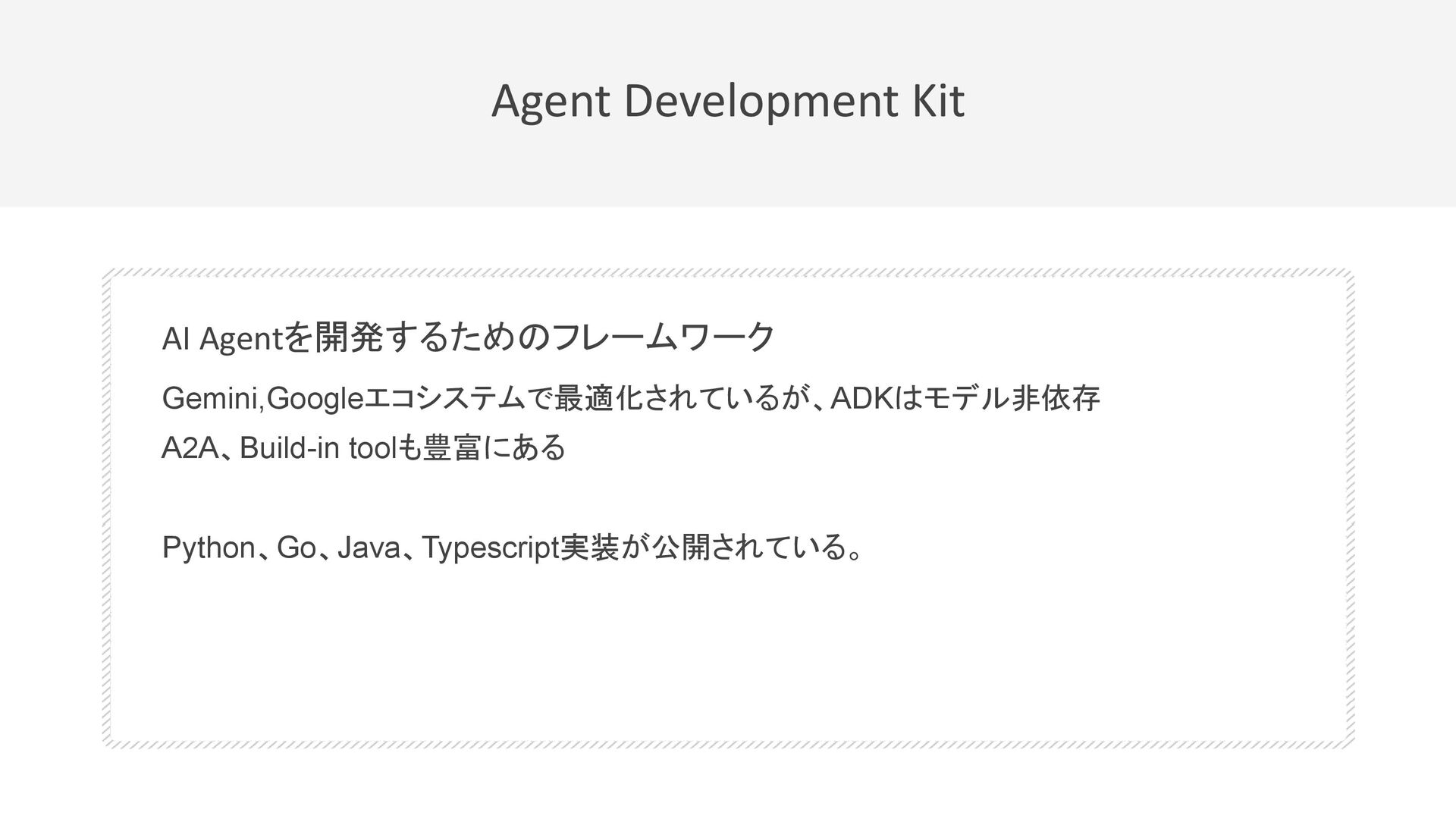Viewport: 1456px width, 819px height.
Task: Click the word "Typescript" in the last line
Action: pos(489,548)
